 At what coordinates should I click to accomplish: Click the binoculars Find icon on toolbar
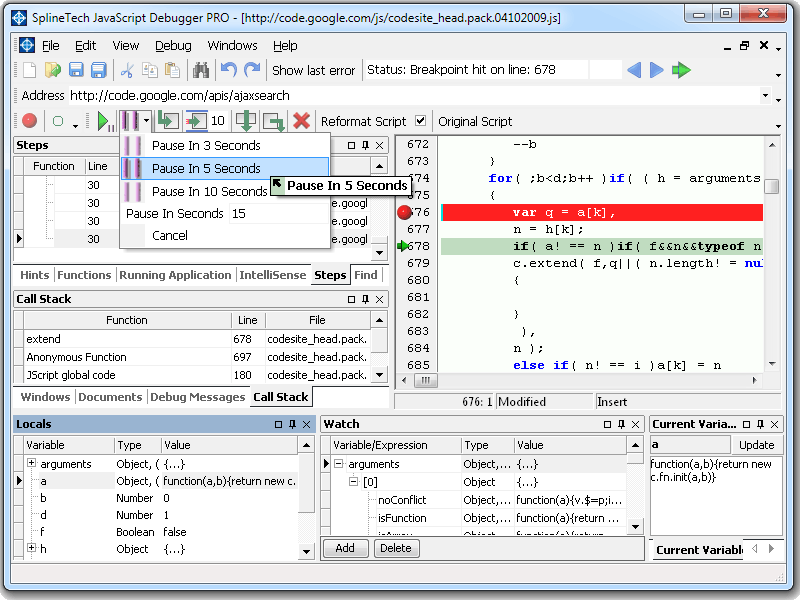coord(200,70)
